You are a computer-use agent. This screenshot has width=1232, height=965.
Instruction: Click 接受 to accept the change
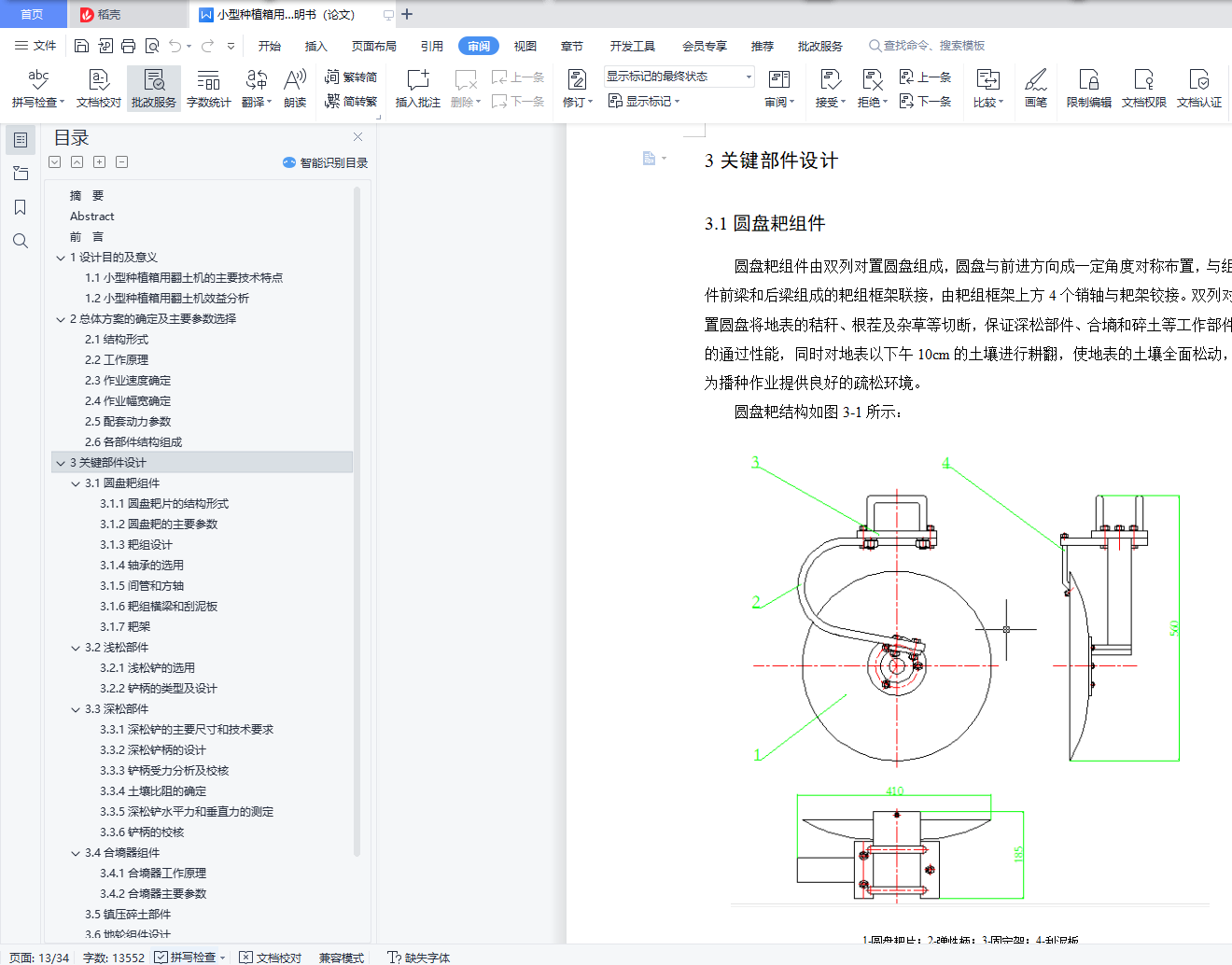[831, 89]
